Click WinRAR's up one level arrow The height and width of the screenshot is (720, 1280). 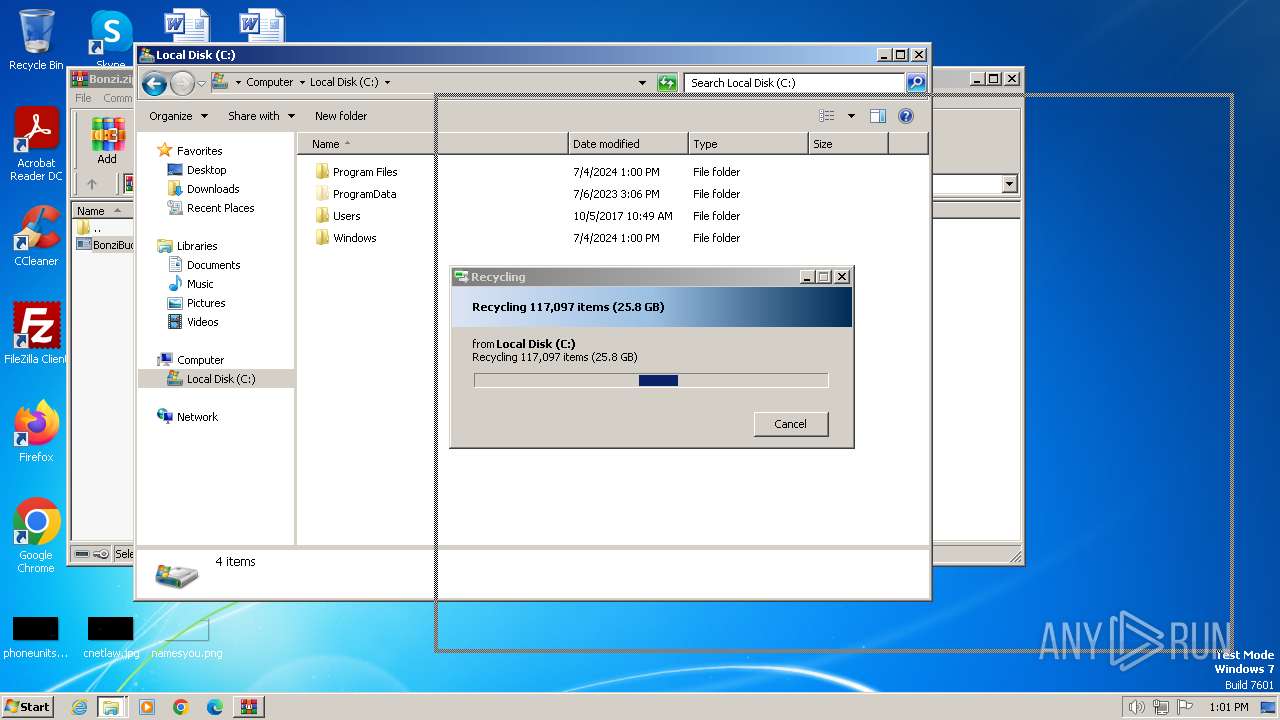tap(92, 184)
